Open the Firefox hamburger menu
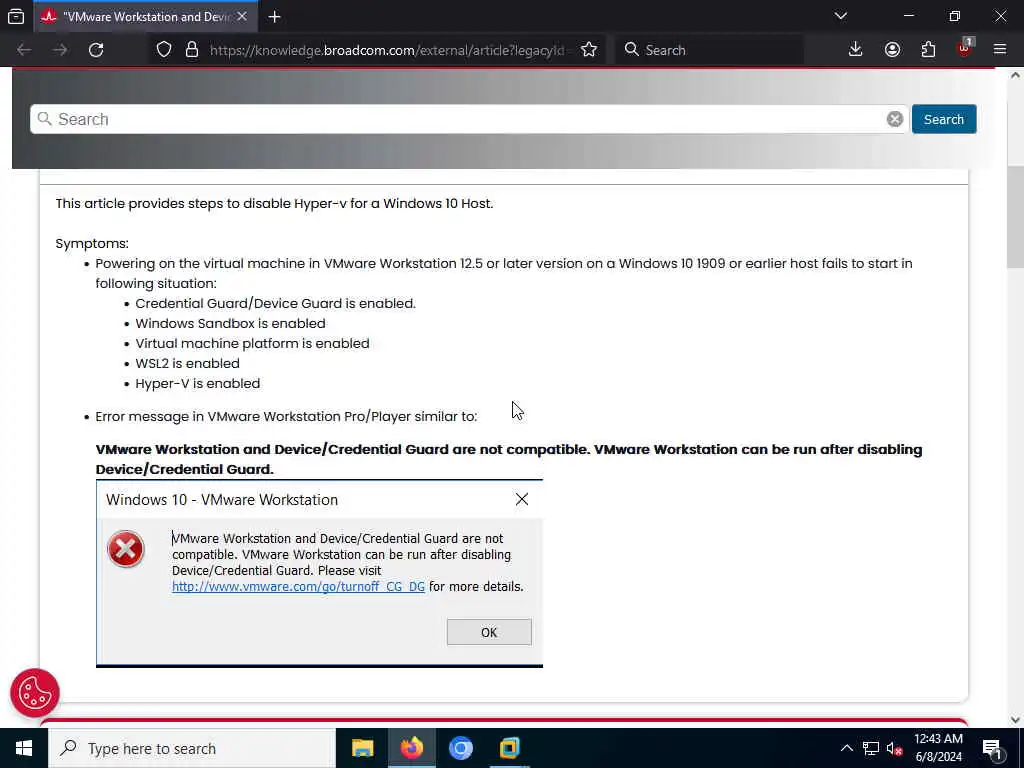 [1000, 50]
